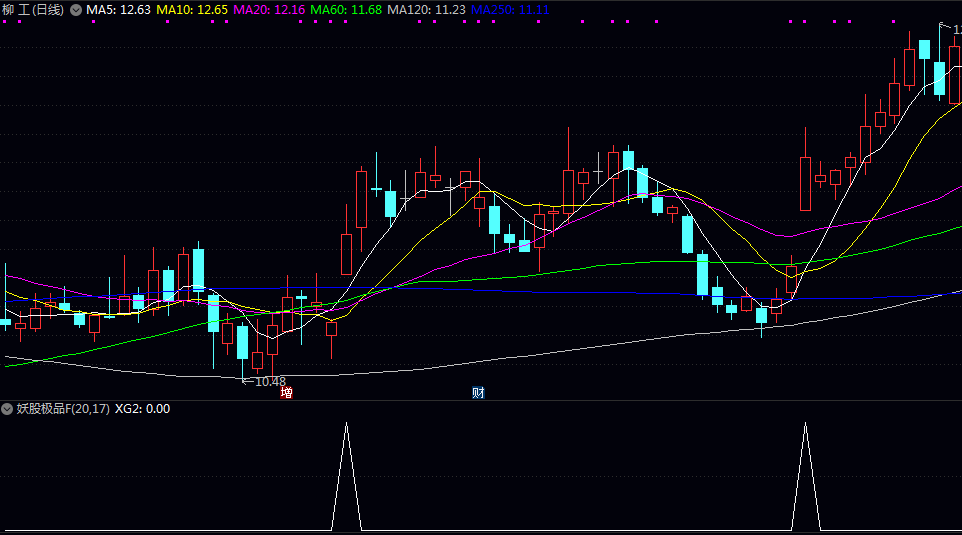Click the 10.48 low price annotation
This screenshot has height=535, width=962.
265,381
